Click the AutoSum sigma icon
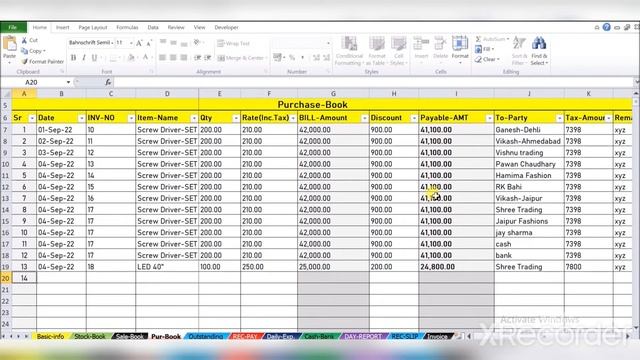This screenshot has height=360, width=640. click(478, 39)
